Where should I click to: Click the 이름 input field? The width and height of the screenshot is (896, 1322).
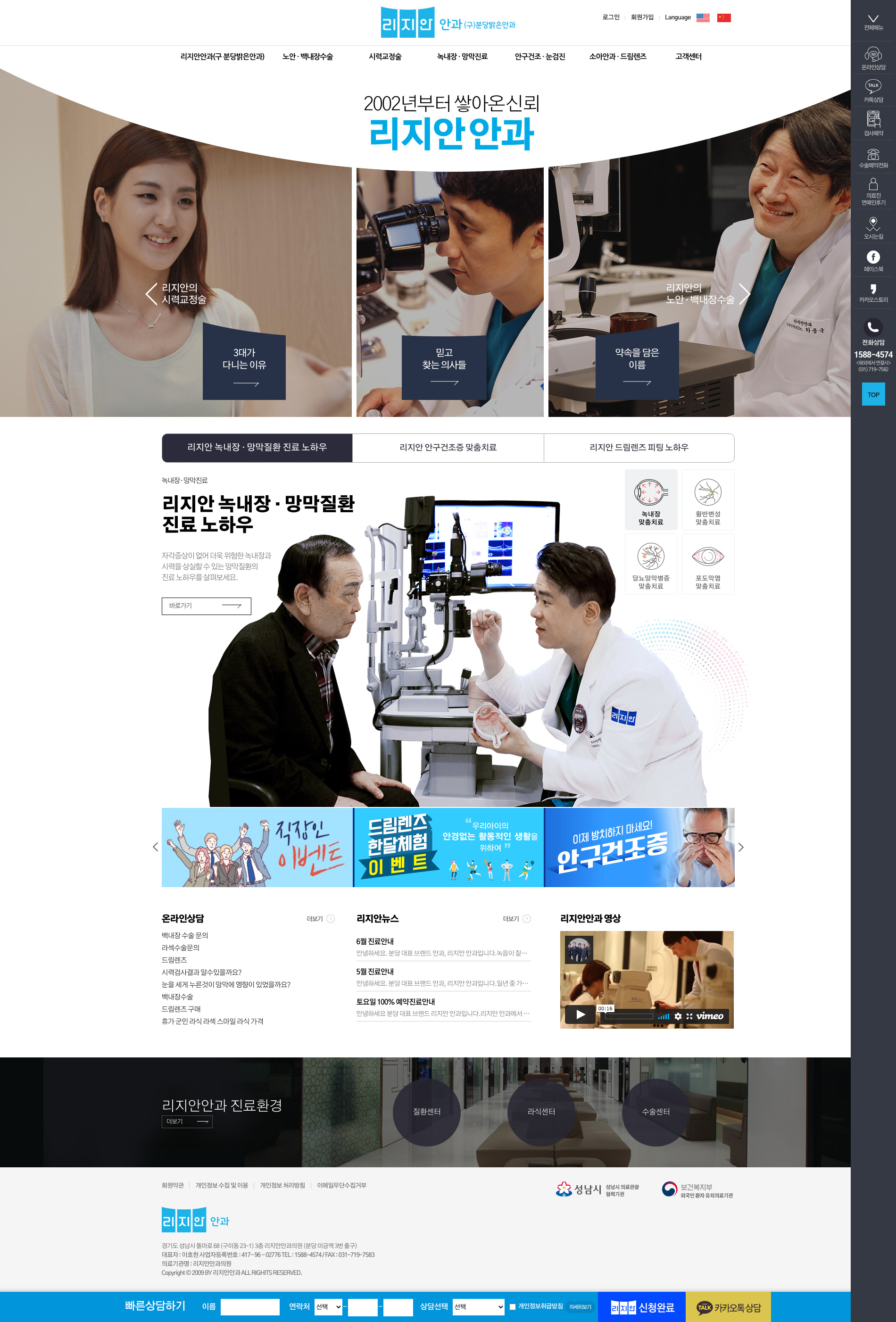(250, 1306)
